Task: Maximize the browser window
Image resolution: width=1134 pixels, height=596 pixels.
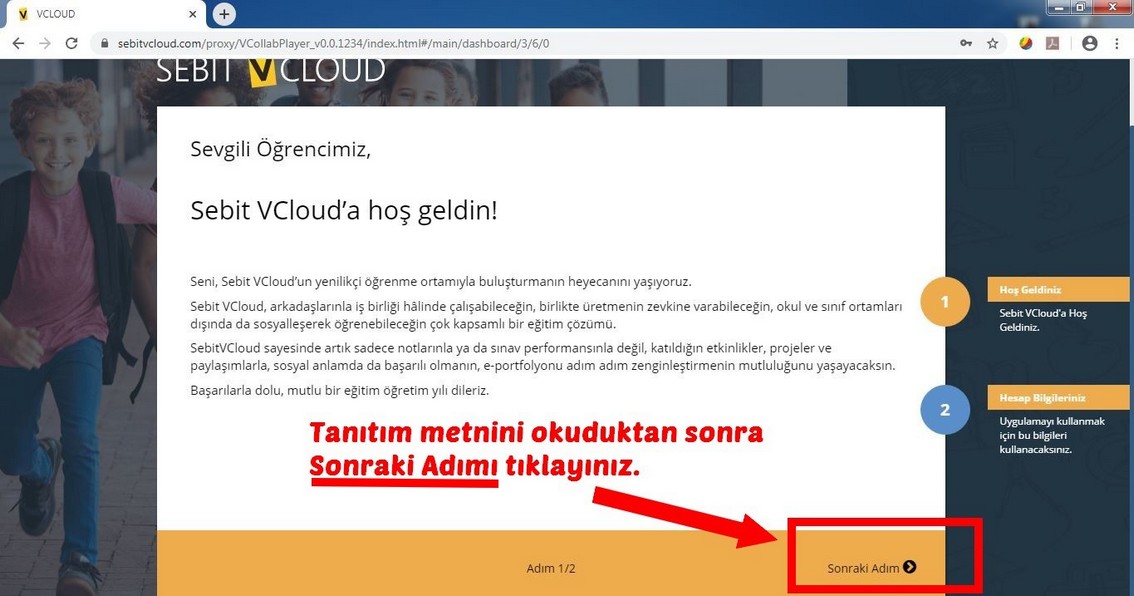Action: pos(1080,7)
